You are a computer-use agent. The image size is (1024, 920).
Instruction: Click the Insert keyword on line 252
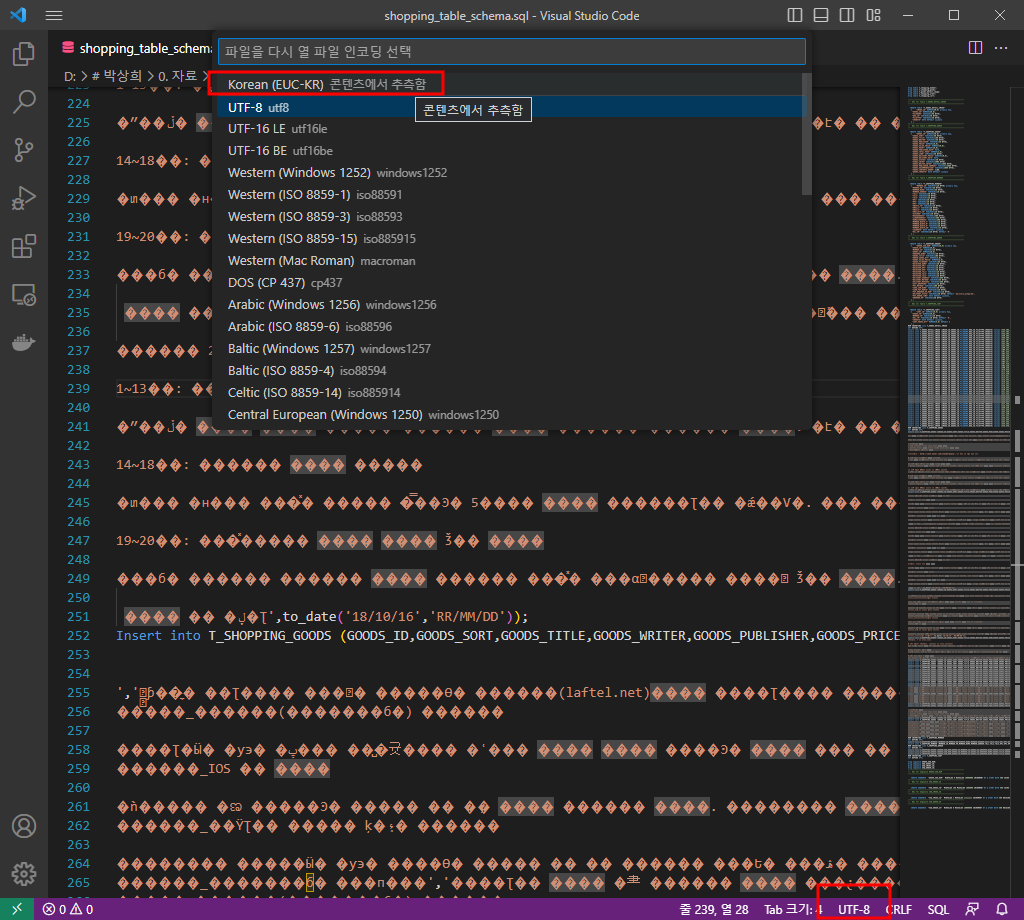(138, 635)
